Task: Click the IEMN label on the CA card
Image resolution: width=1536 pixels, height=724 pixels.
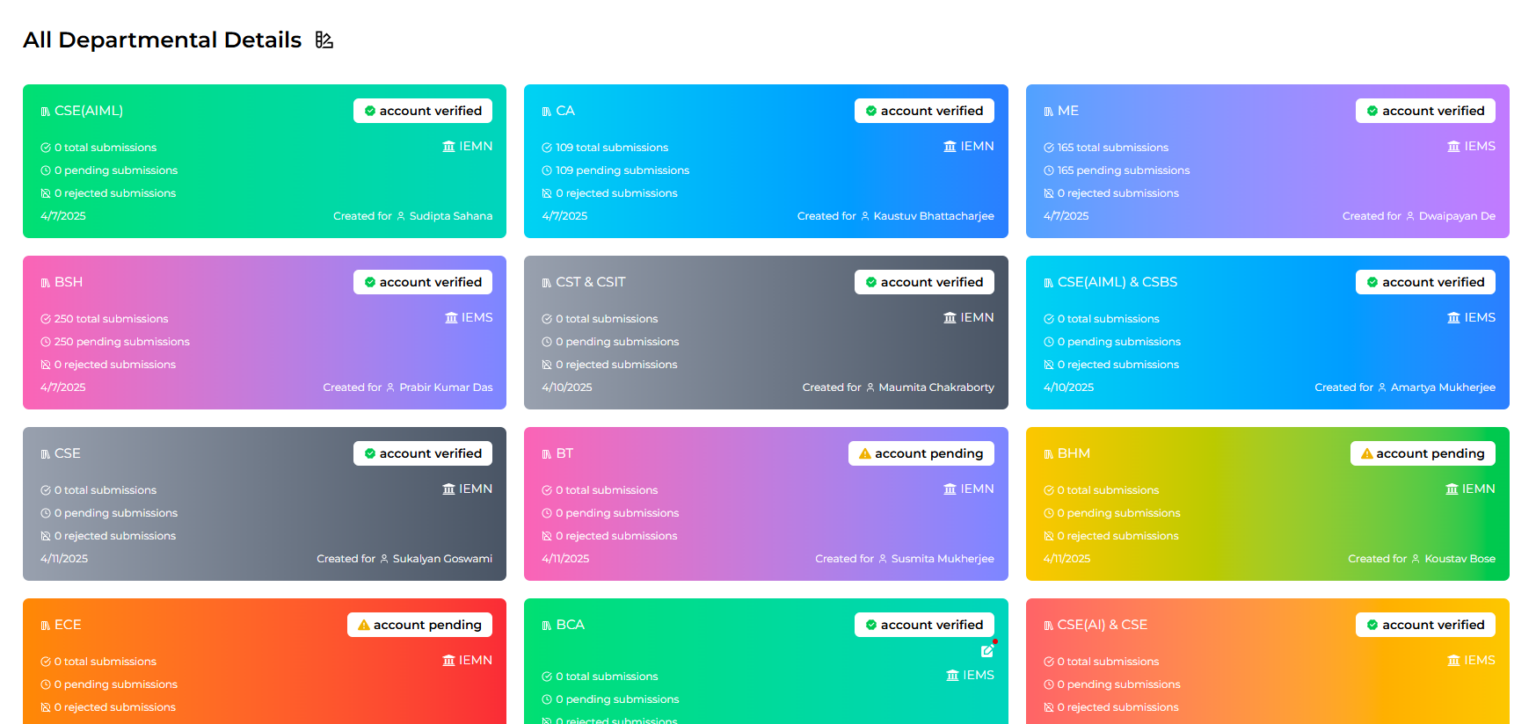Action: tap(978, 146)
